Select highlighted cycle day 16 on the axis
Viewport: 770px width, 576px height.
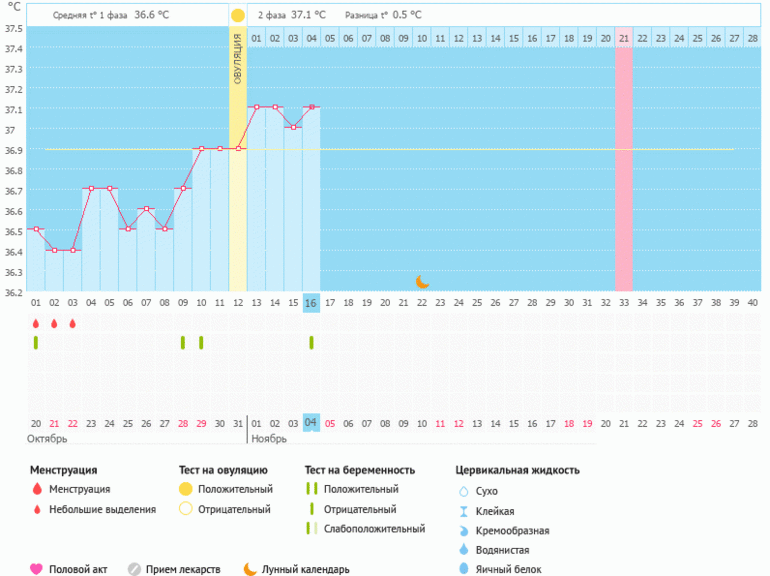311,302
